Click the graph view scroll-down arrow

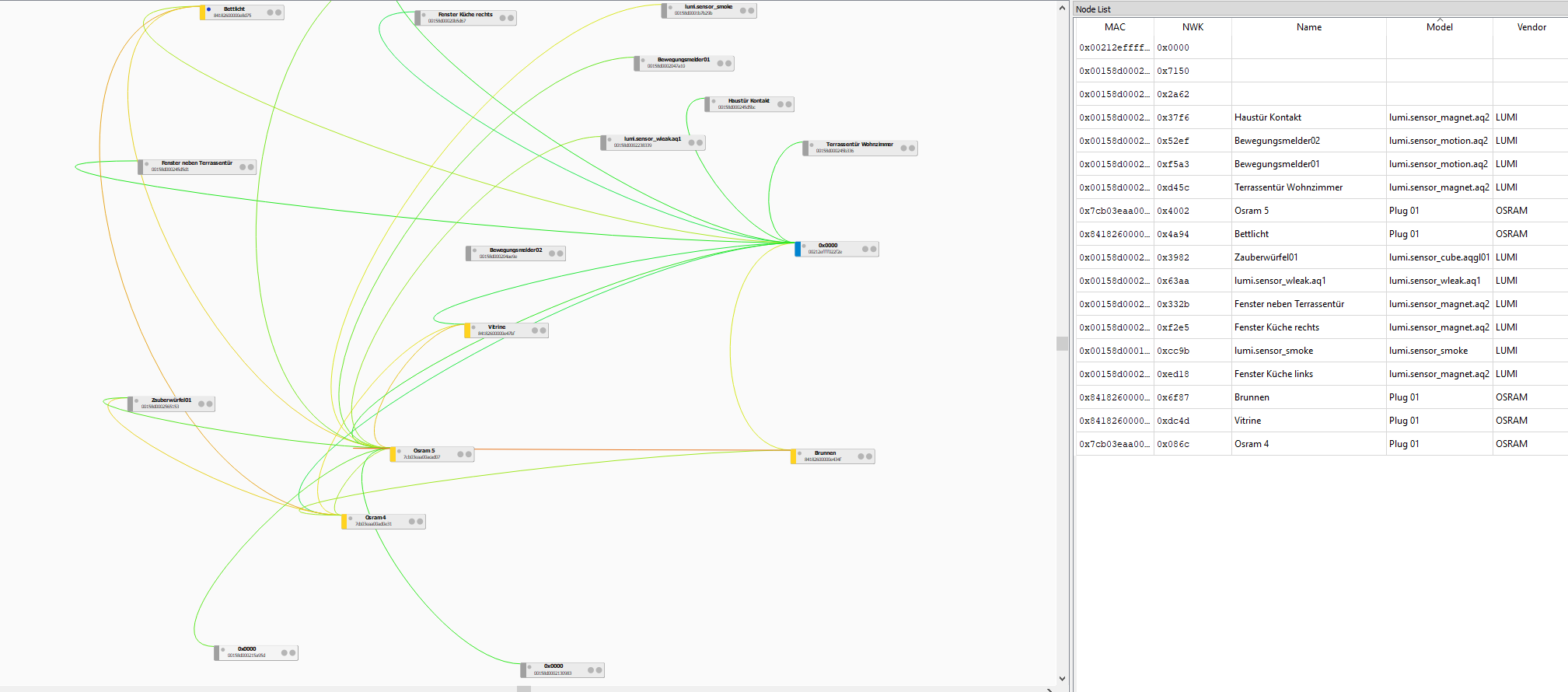[1062, 679]
